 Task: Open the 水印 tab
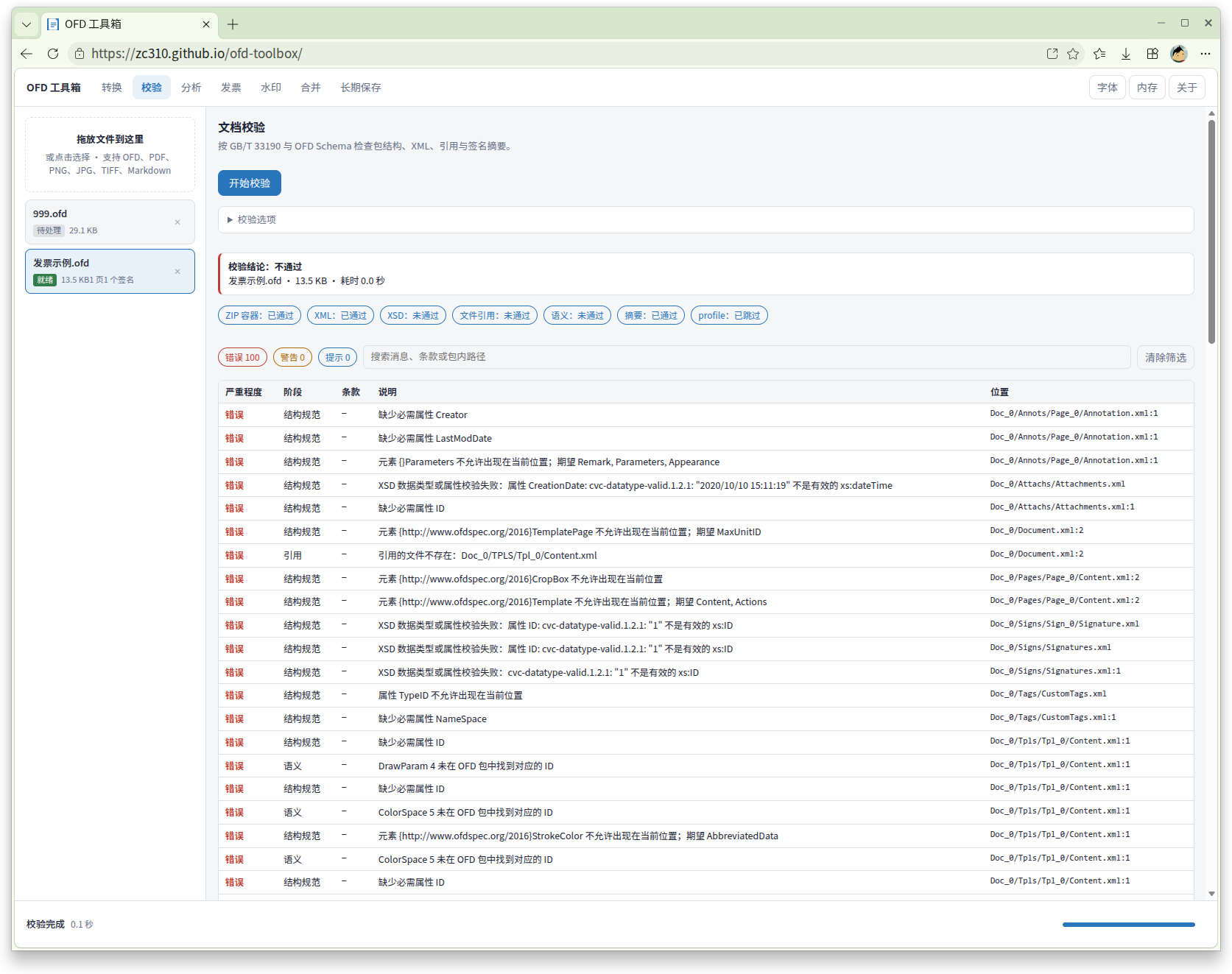pos(271,88)
